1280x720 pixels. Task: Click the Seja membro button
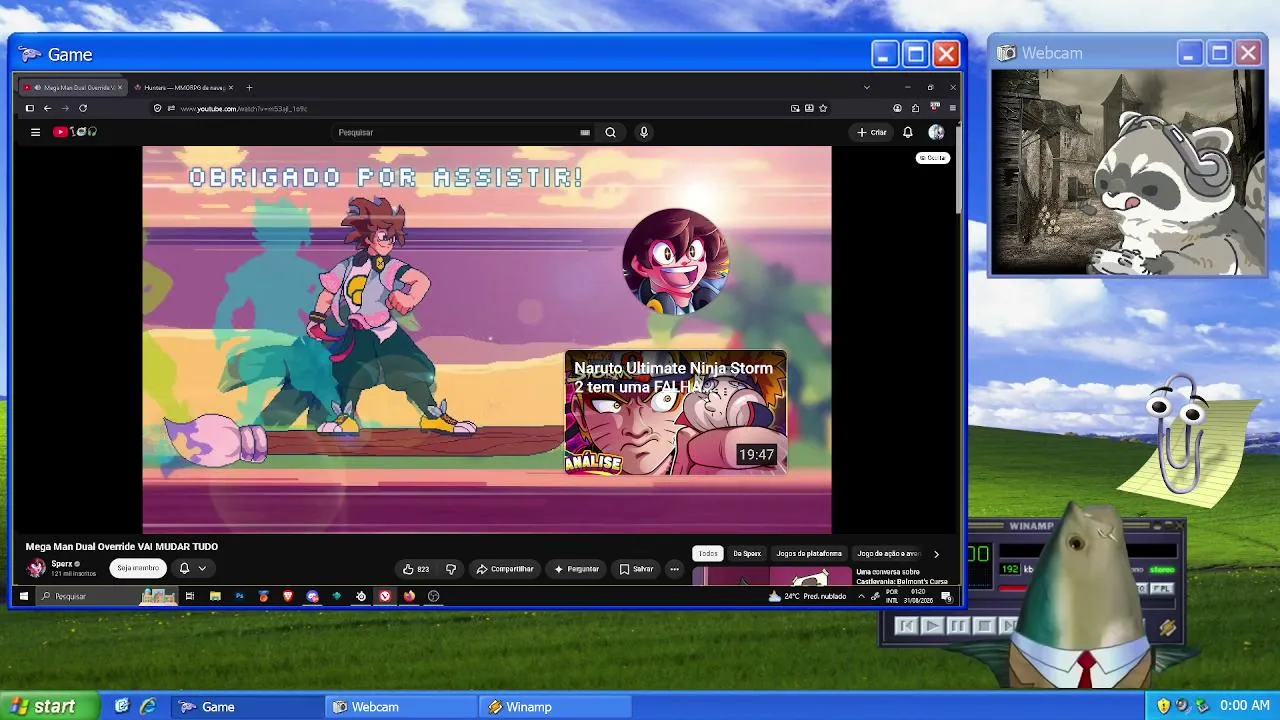tap(138, 568)
